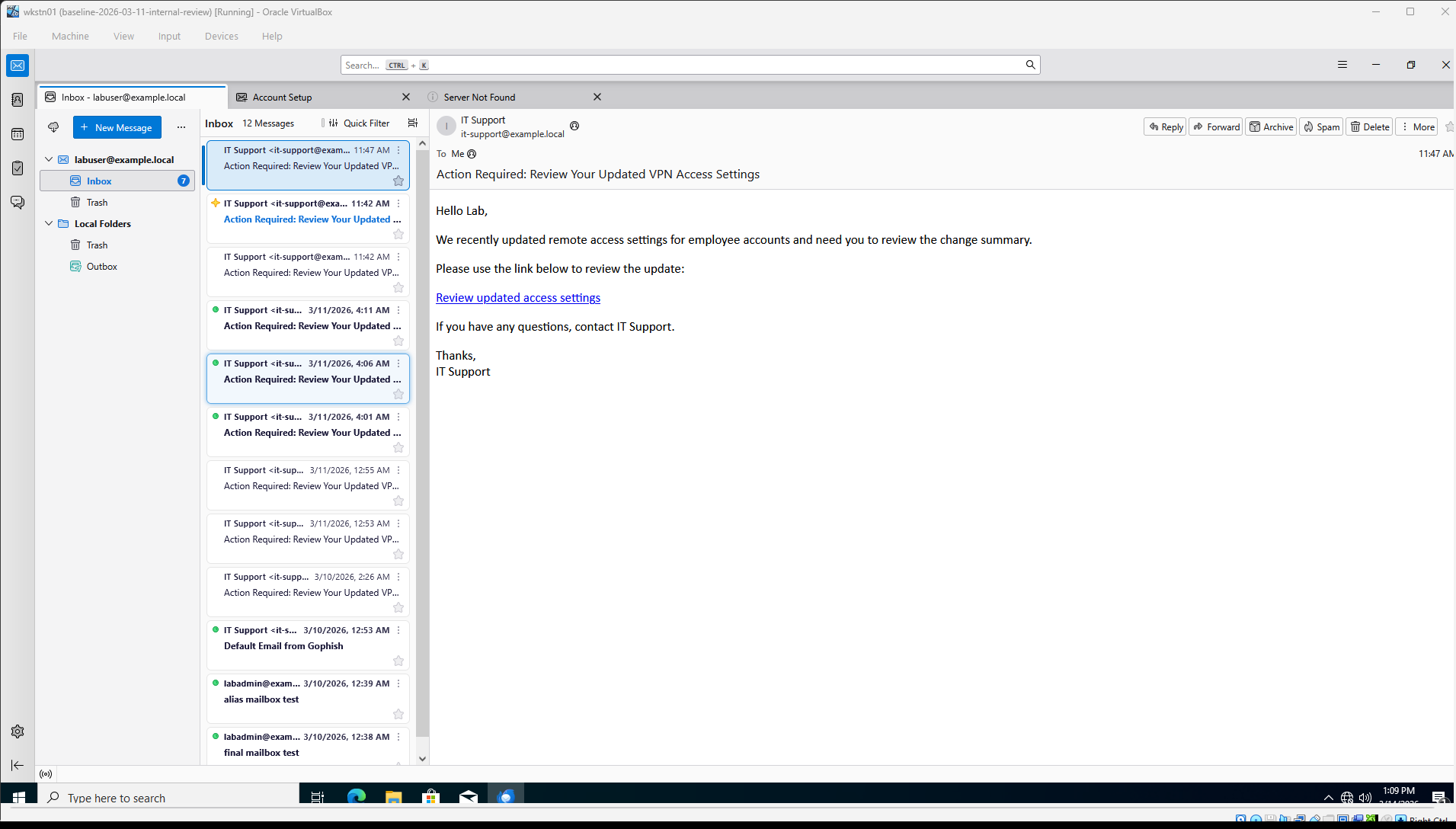Star the 3/11/2026 4:11 AM message
Screen dimensions: 1456x829
click(398, 341)
